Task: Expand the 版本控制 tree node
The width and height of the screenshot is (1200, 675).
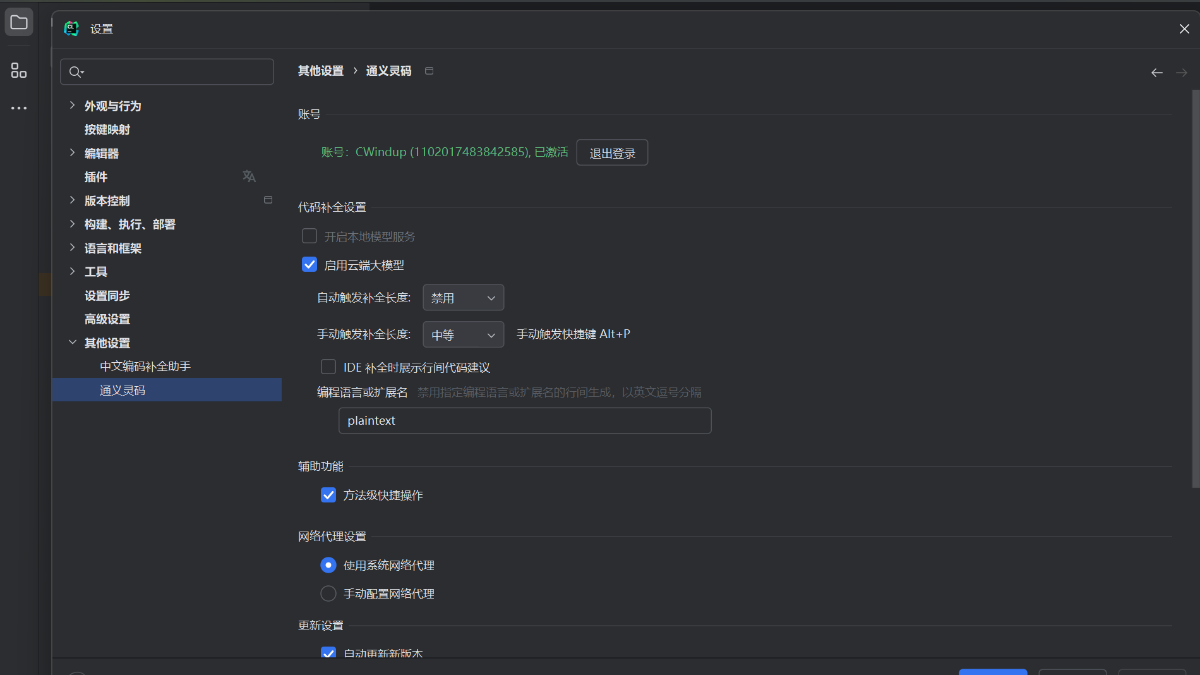Action: click(x=72, y=200)
